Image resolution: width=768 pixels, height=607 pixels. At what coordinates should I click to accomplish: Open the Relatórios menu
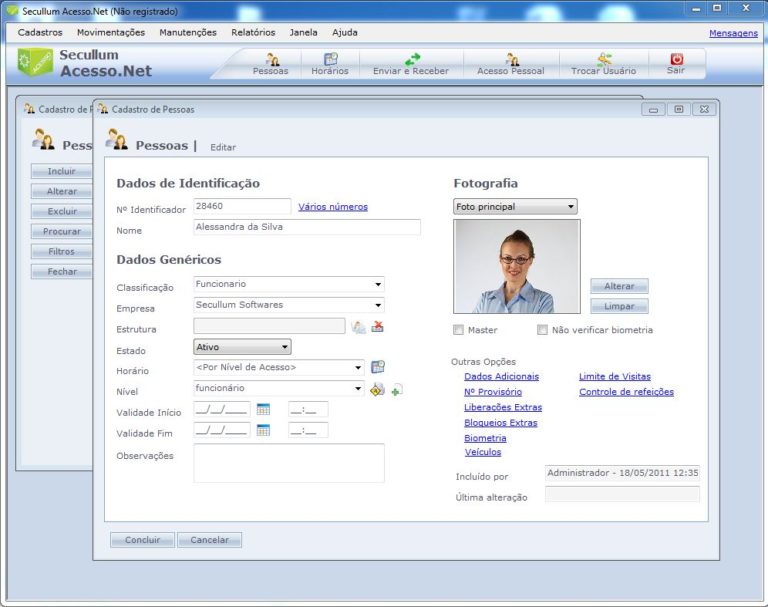click(x=253, y=32)
